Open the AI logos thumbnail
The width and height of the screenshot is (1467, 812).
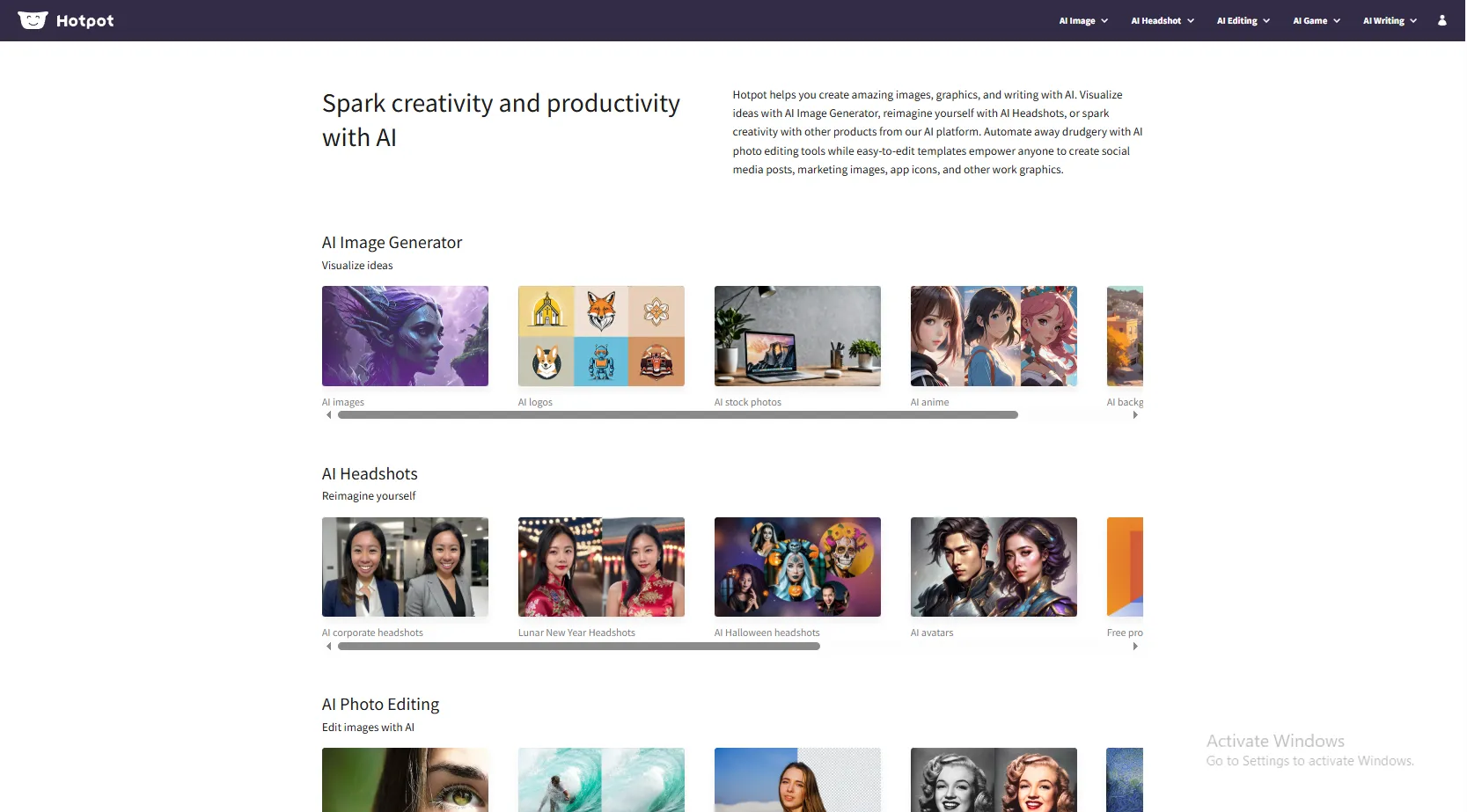click(601, 336)
